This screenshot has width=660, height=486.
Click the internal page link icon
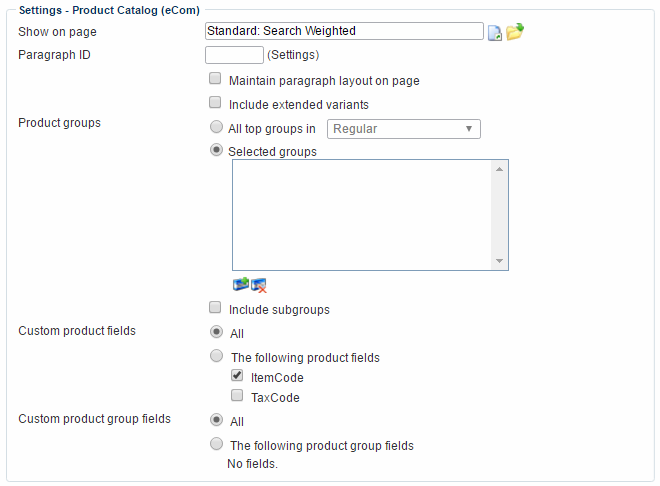(x=495, y=32)
